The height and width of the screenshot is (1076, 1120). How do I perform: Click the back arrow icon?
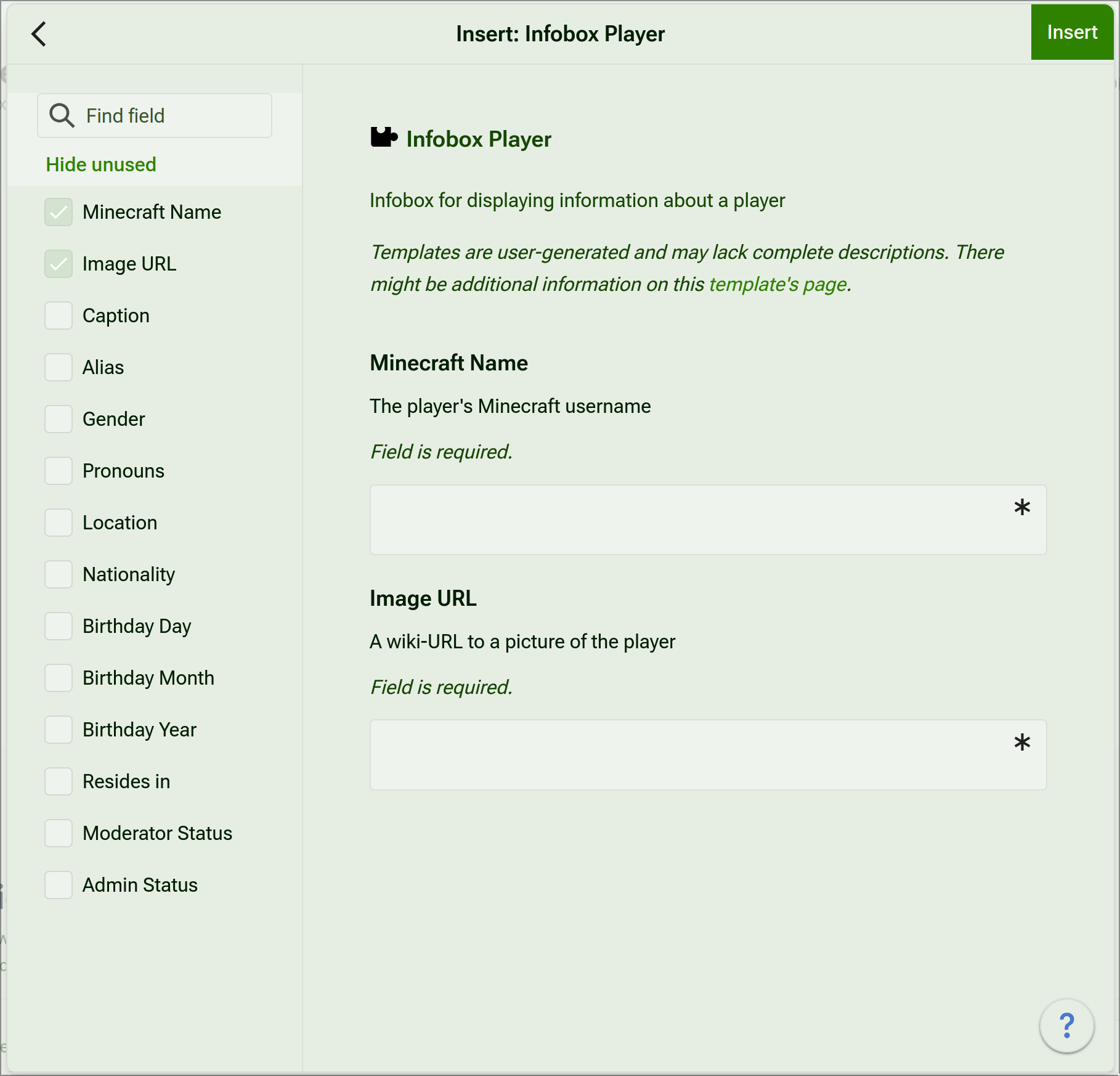(x=39, y=34)
